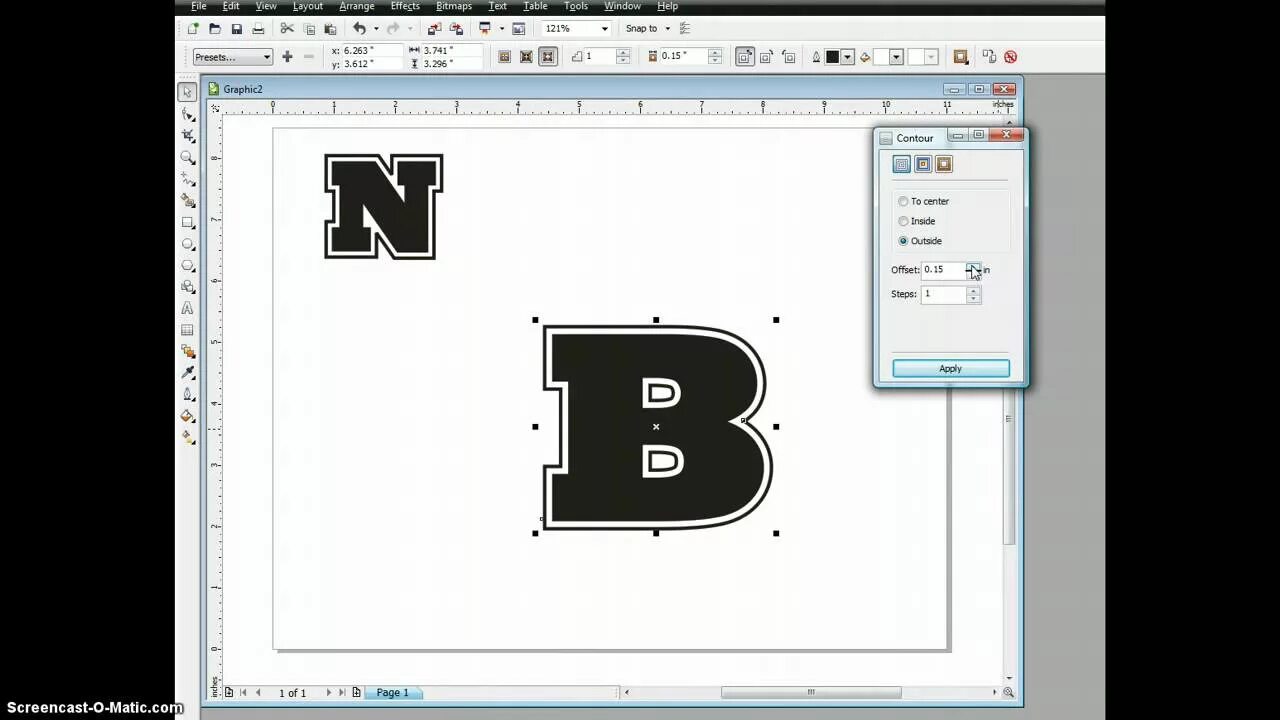Viewport: 1280px width, 720px height.
Task: Select the Crop tool
Action: tap(187, 136)
